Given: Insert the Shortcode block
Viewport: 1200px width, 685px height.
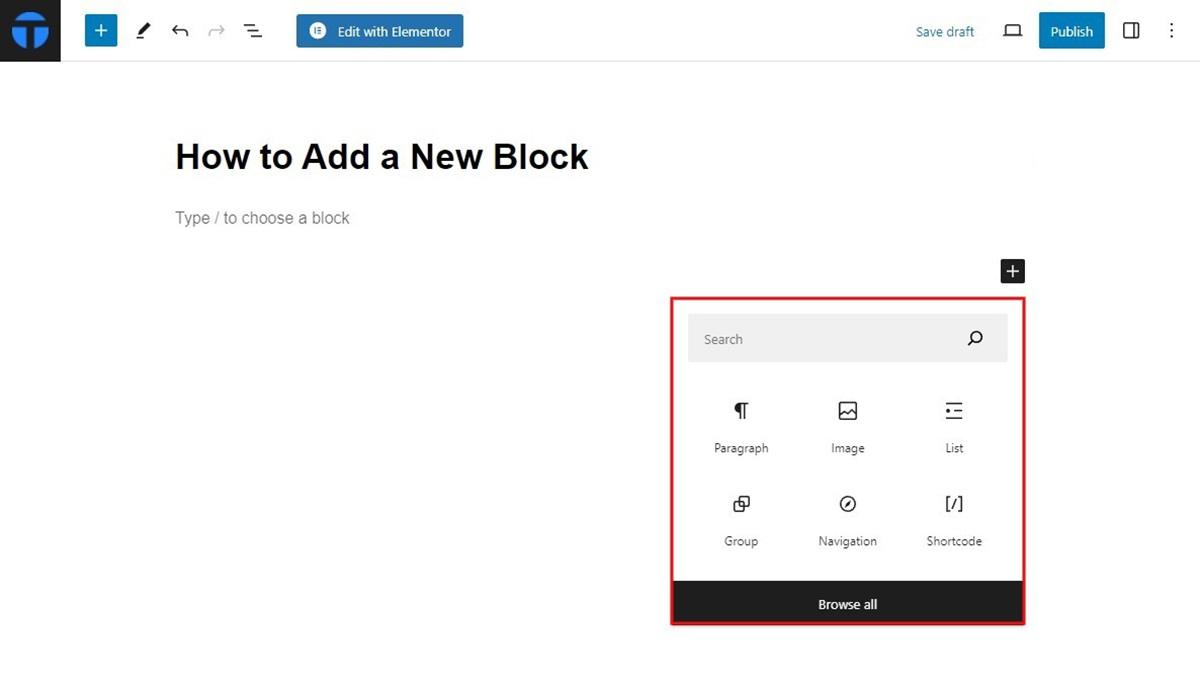Looking at the screenshot, I should pyautogui.click(x=954, y=519).
